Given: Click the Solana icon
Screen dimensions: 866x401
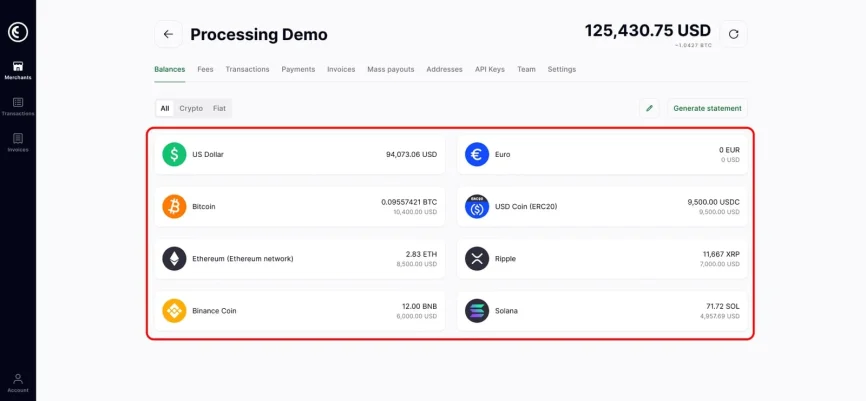Looking at the screenshot, I should coord(477,311).
